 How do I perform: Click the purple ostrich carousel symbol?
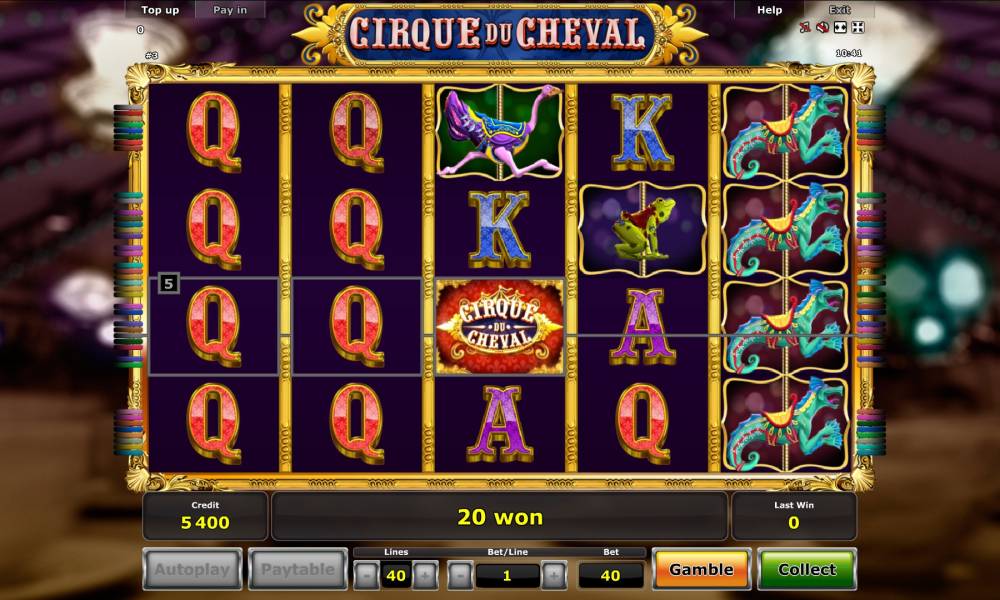(500, 132)
